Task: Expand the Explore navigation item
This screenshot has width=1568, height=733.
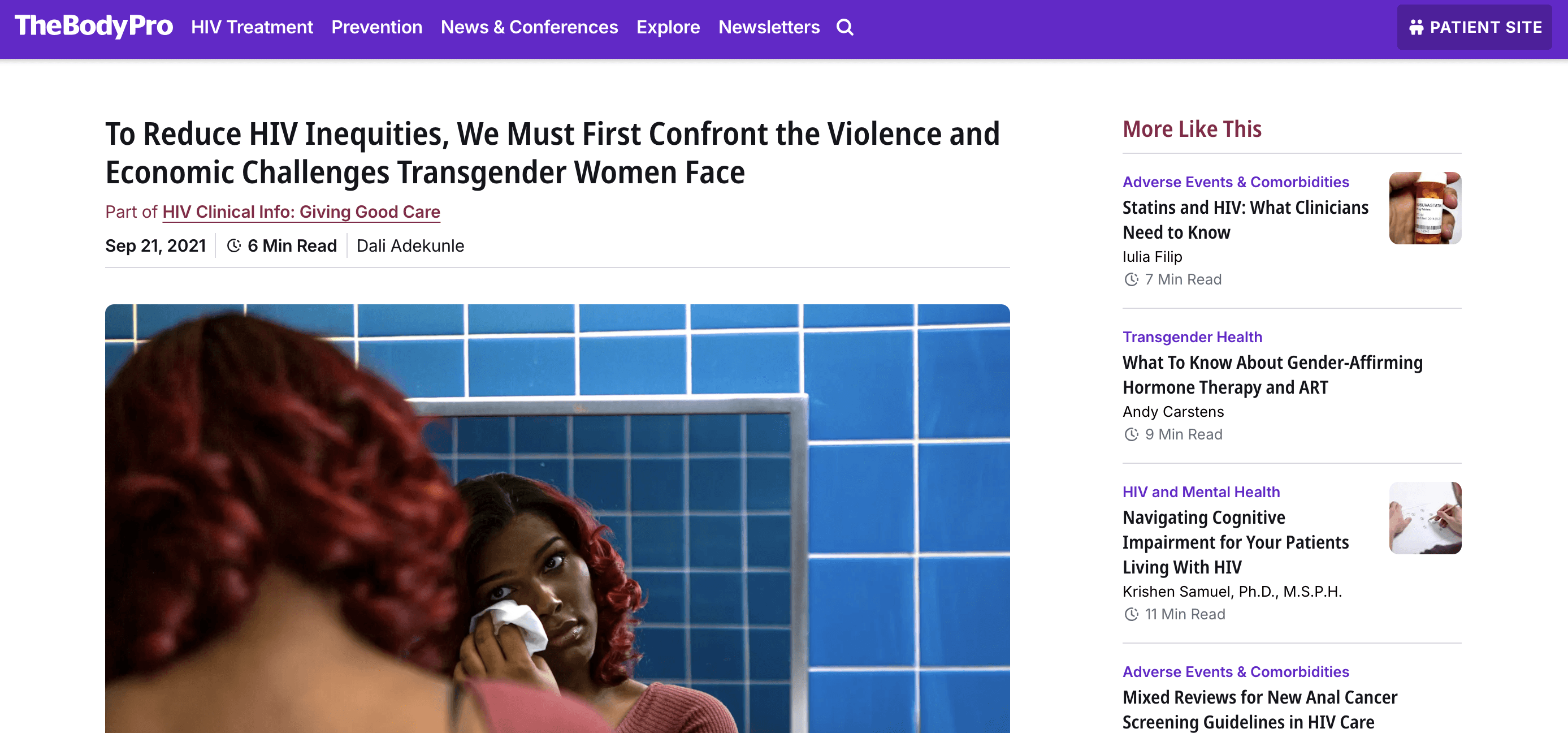Action: 668,27
